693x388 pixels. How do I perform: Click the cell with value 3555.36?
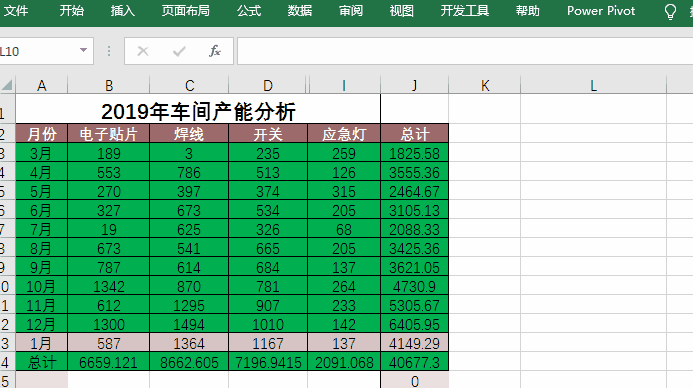[415, 172]
